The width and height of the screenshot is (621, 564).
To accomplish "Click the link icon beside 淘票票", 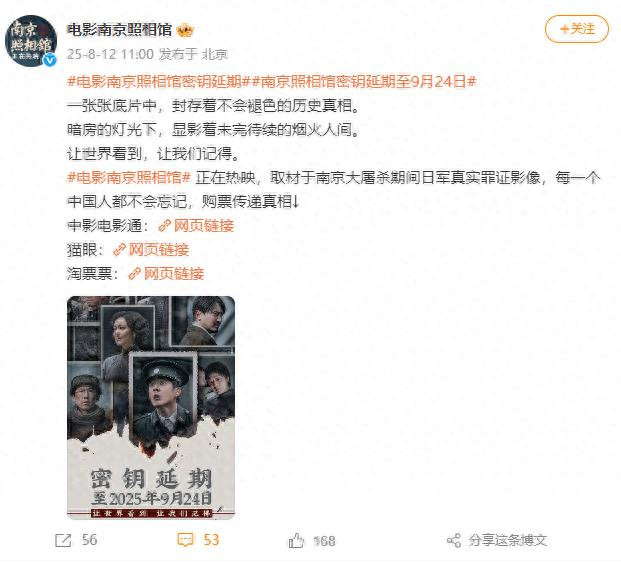I will point(134,274).
